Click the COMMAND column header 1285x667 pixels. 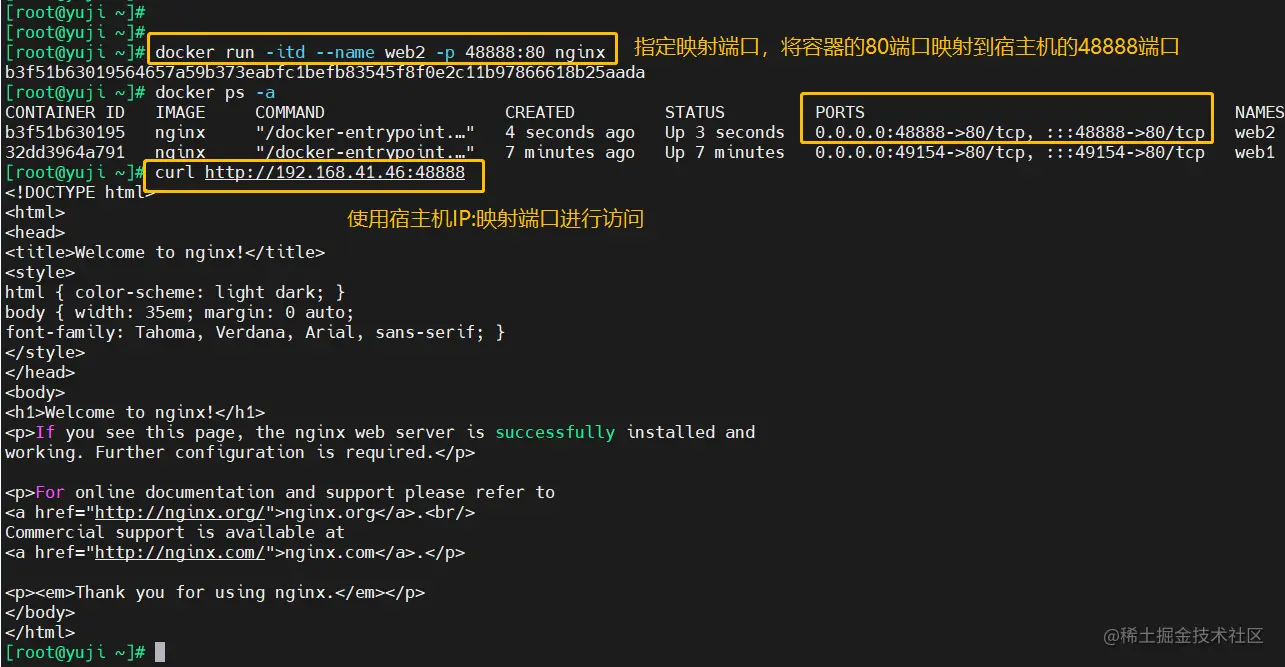tap(290, 112)
